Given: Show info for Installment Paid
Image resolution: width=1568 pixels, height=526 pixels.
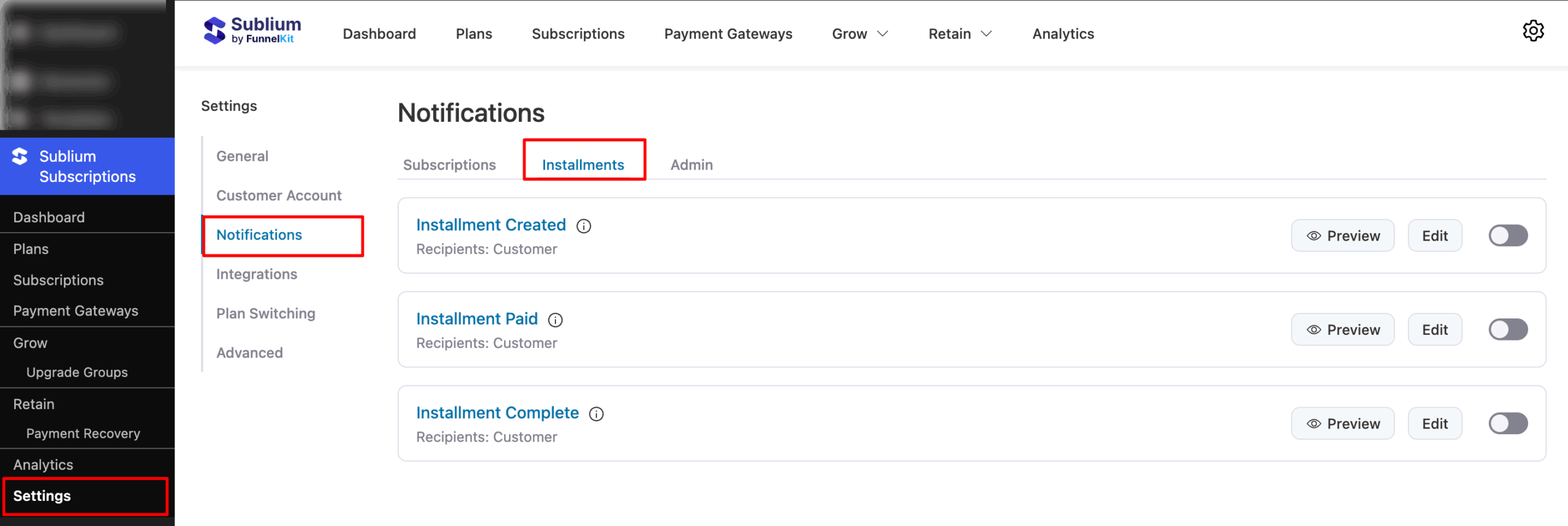Looking at the screenshot, I should pos(556,320).
